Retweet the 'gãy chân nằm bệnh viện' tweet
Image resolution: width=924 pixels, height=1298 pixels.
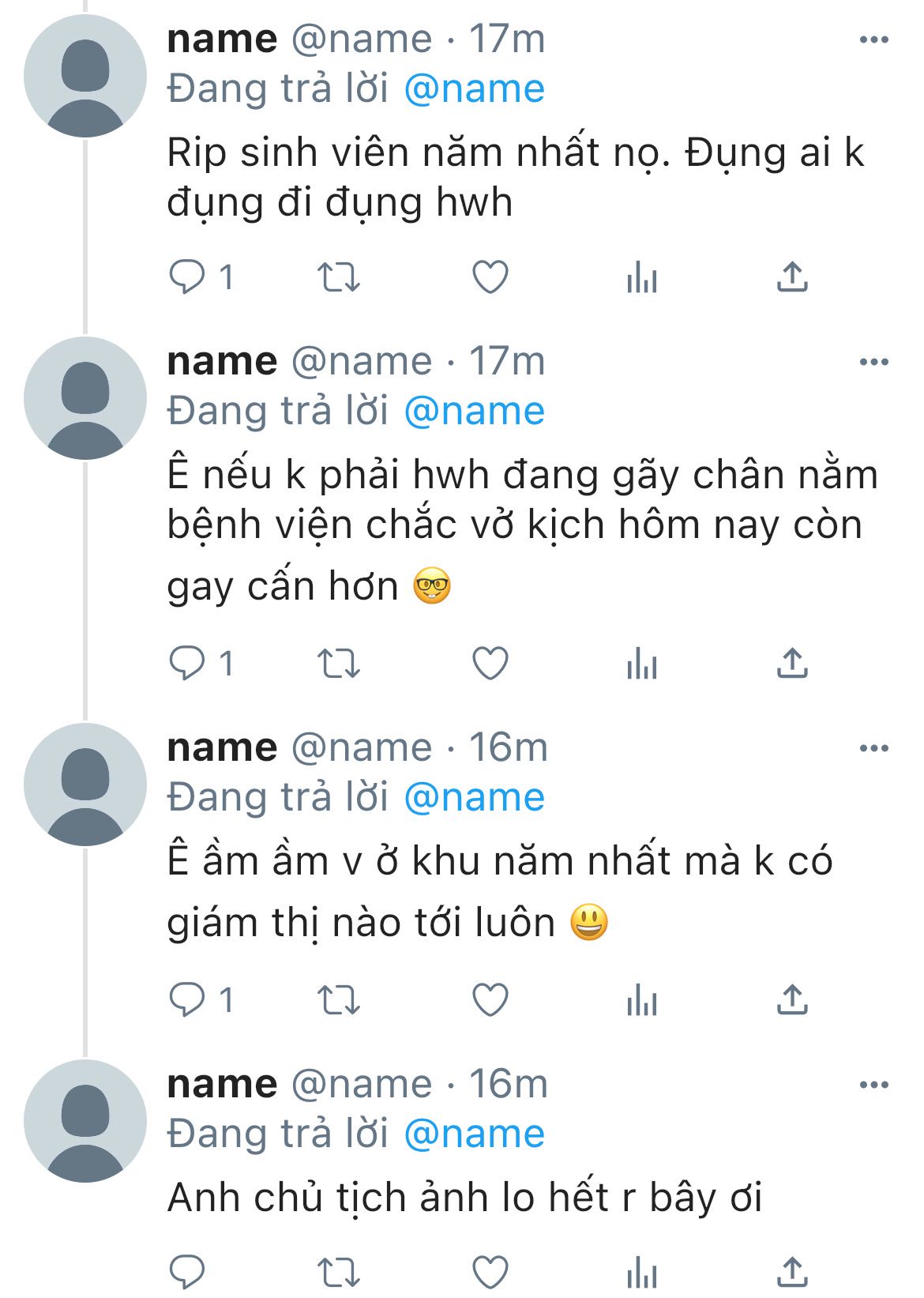click(x=338, y=664)
